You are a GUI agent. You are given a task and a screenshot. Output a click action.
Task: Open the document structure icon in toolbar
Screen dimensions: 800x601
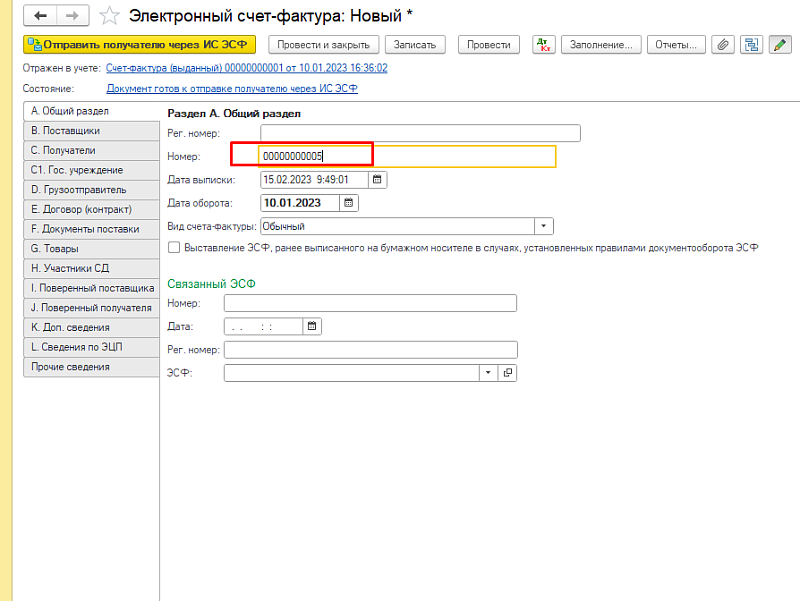pos(751,44)
